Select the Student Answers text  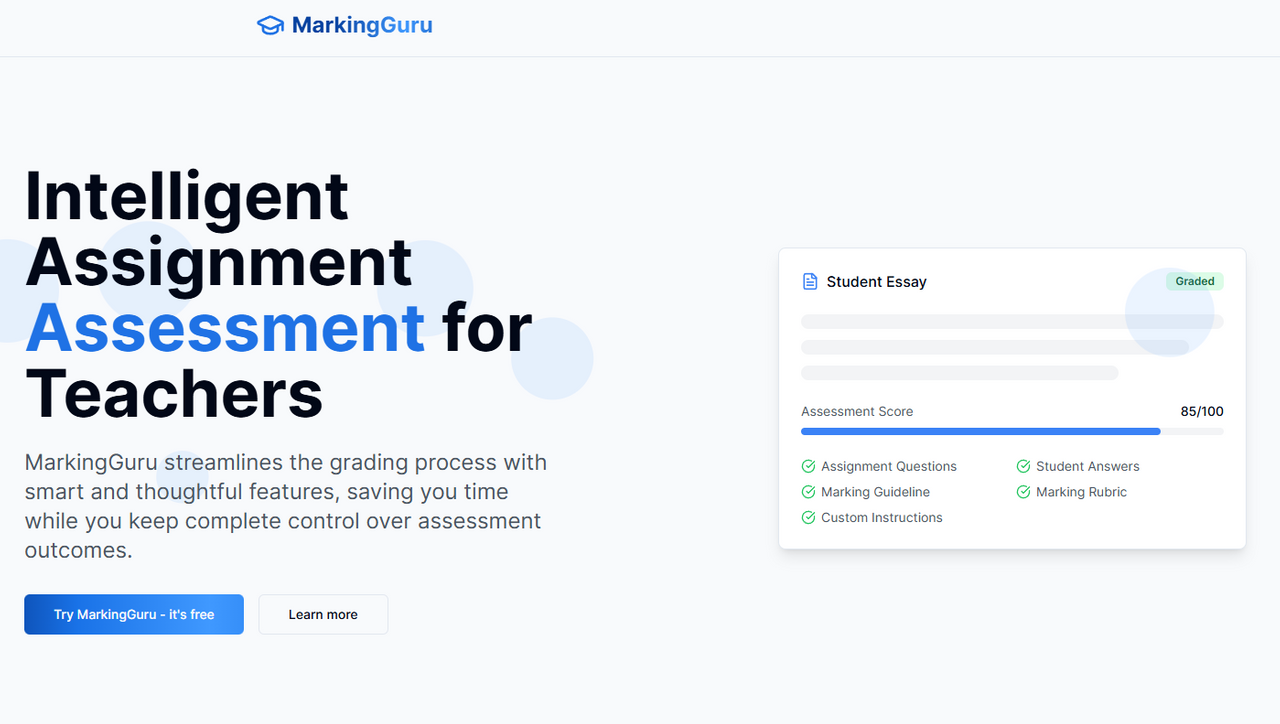tap(1088, 466)
